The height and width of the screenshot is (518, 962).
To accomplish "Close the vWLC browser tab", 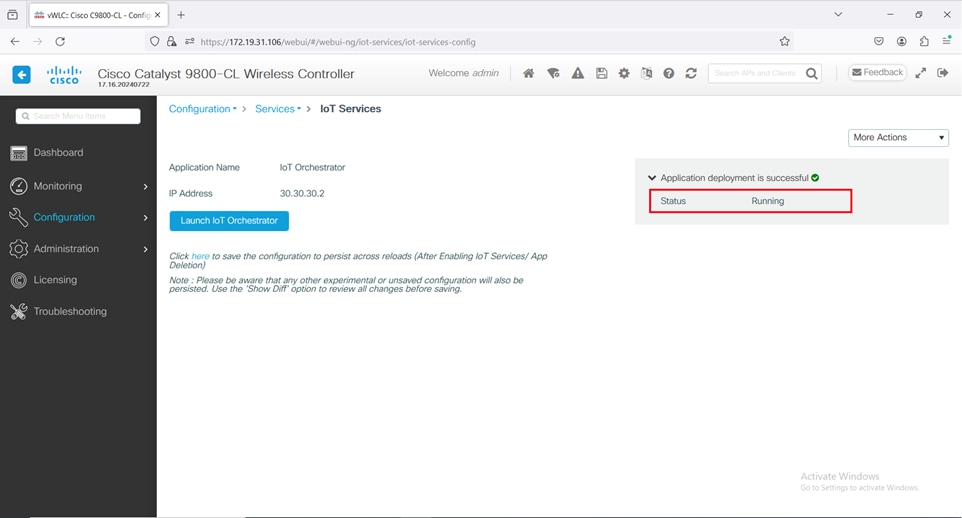I will pos(158,15).
